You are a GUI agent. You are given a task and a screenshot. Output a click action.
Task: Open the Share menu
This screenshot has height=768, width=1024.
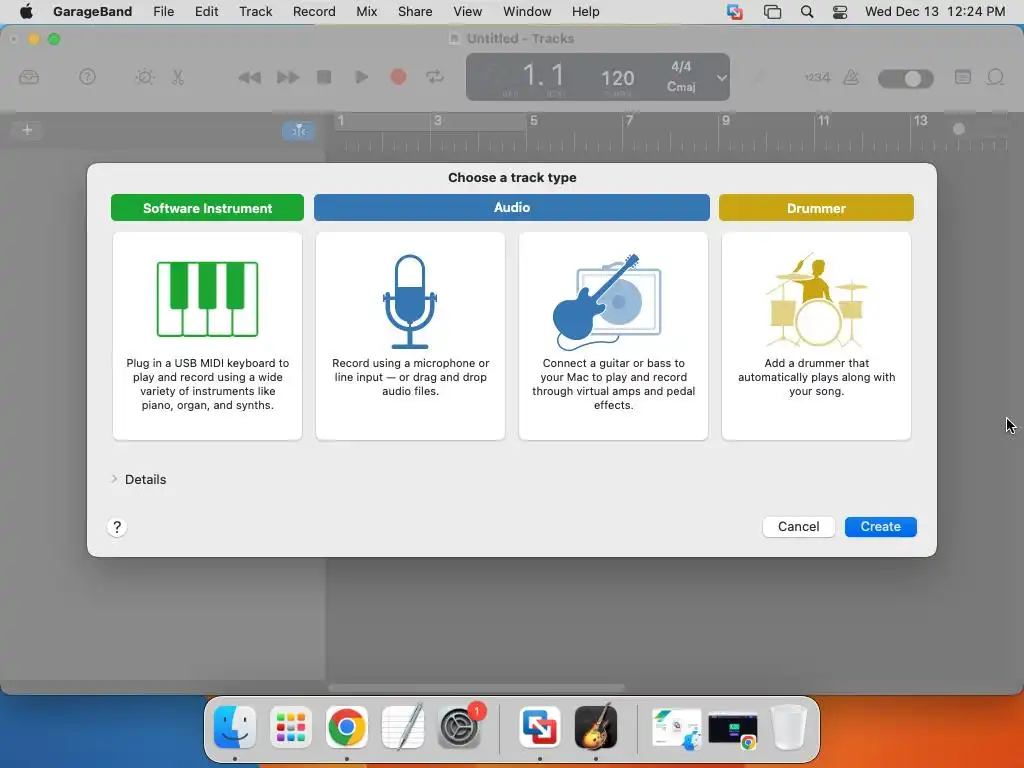point(415,12)
